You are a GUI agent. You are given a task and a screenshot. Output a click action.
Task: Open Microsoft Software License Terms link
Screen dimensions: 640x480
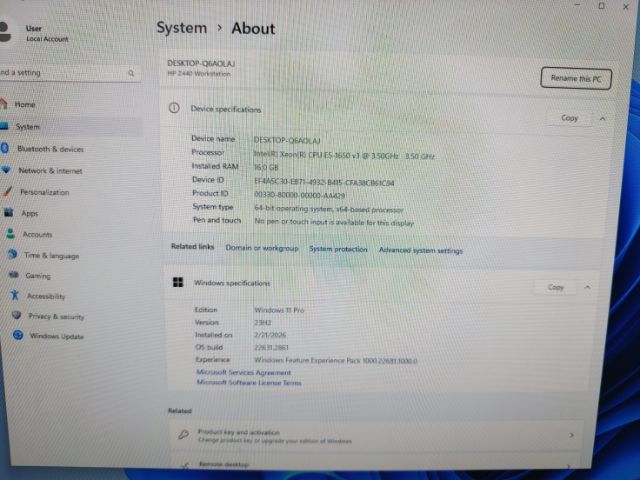click(249, 382)
